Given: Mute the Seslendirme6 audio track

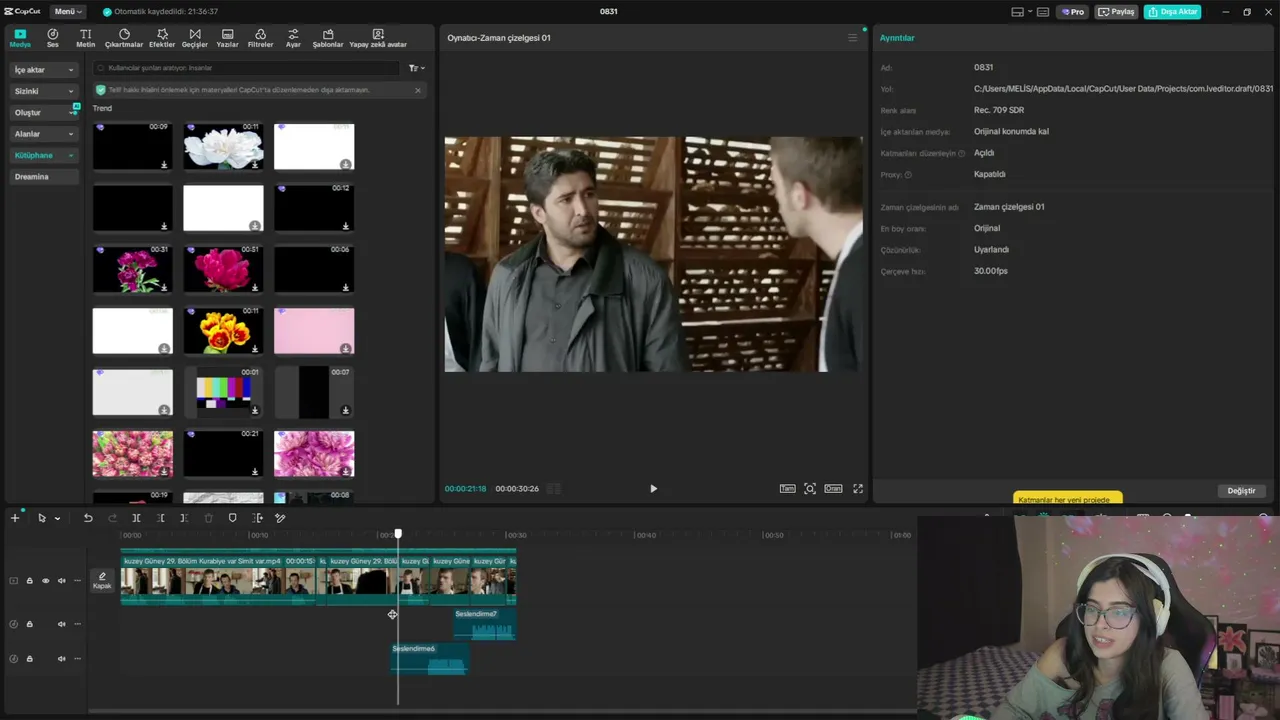Looking at the screenshot, I should tap(61, 659).
